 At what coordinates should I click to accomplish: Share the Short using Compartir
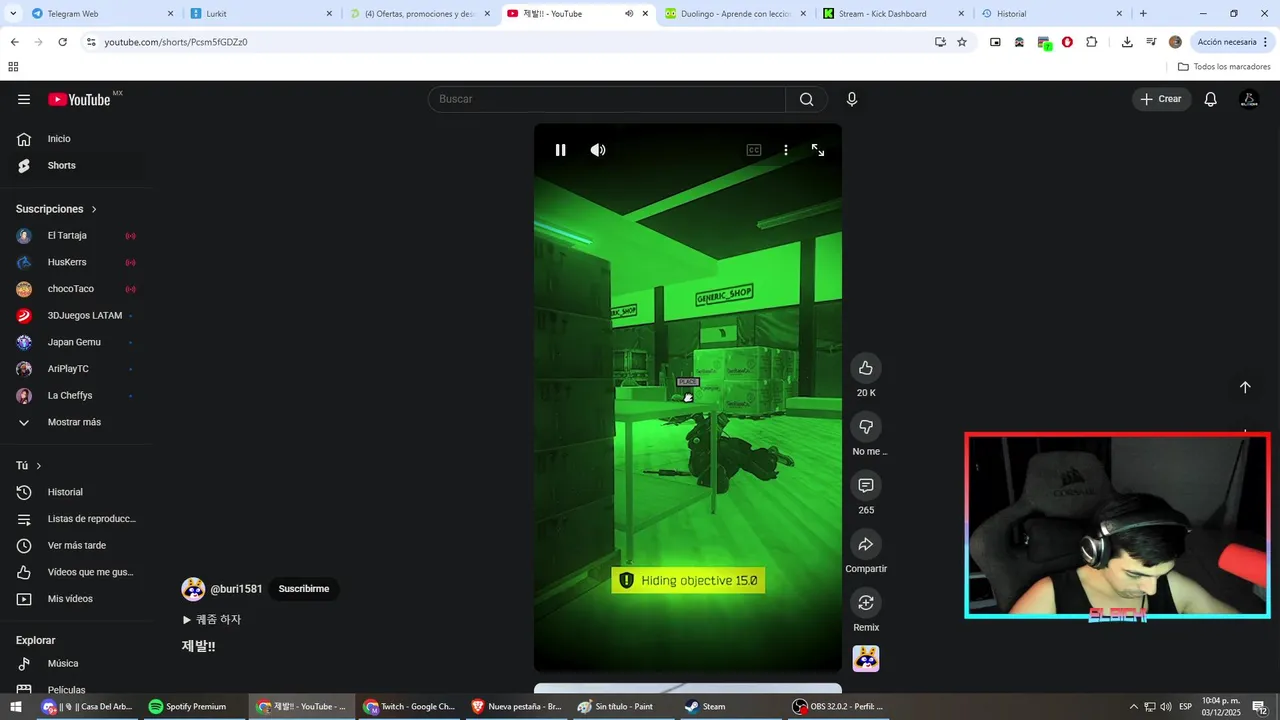[866, 544]
